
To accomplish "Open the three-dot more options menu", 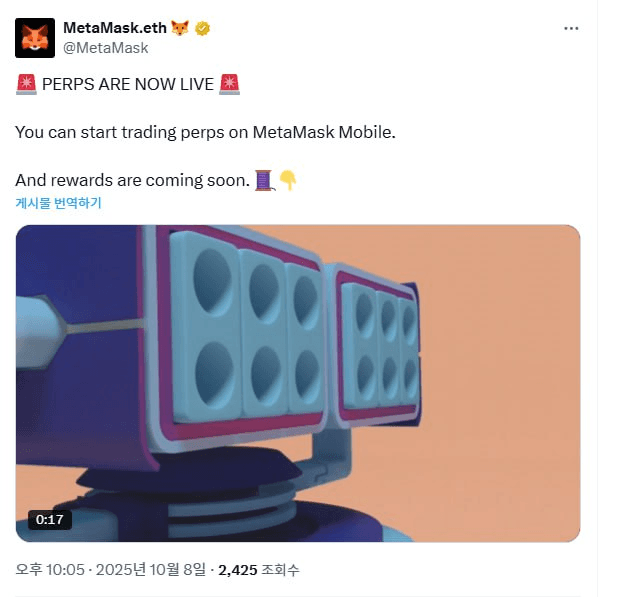I will coord(571,28).
